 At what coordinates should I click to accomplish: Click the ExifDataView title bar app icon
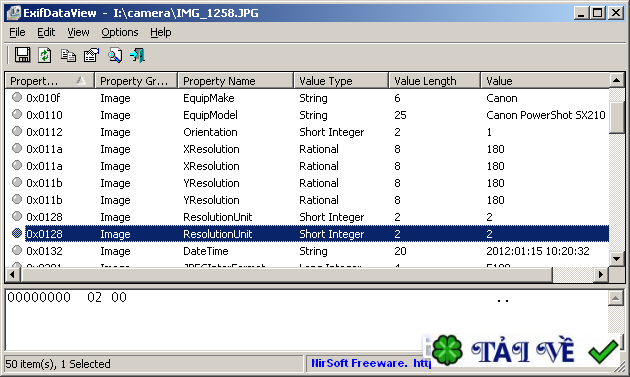click(14, 13)
